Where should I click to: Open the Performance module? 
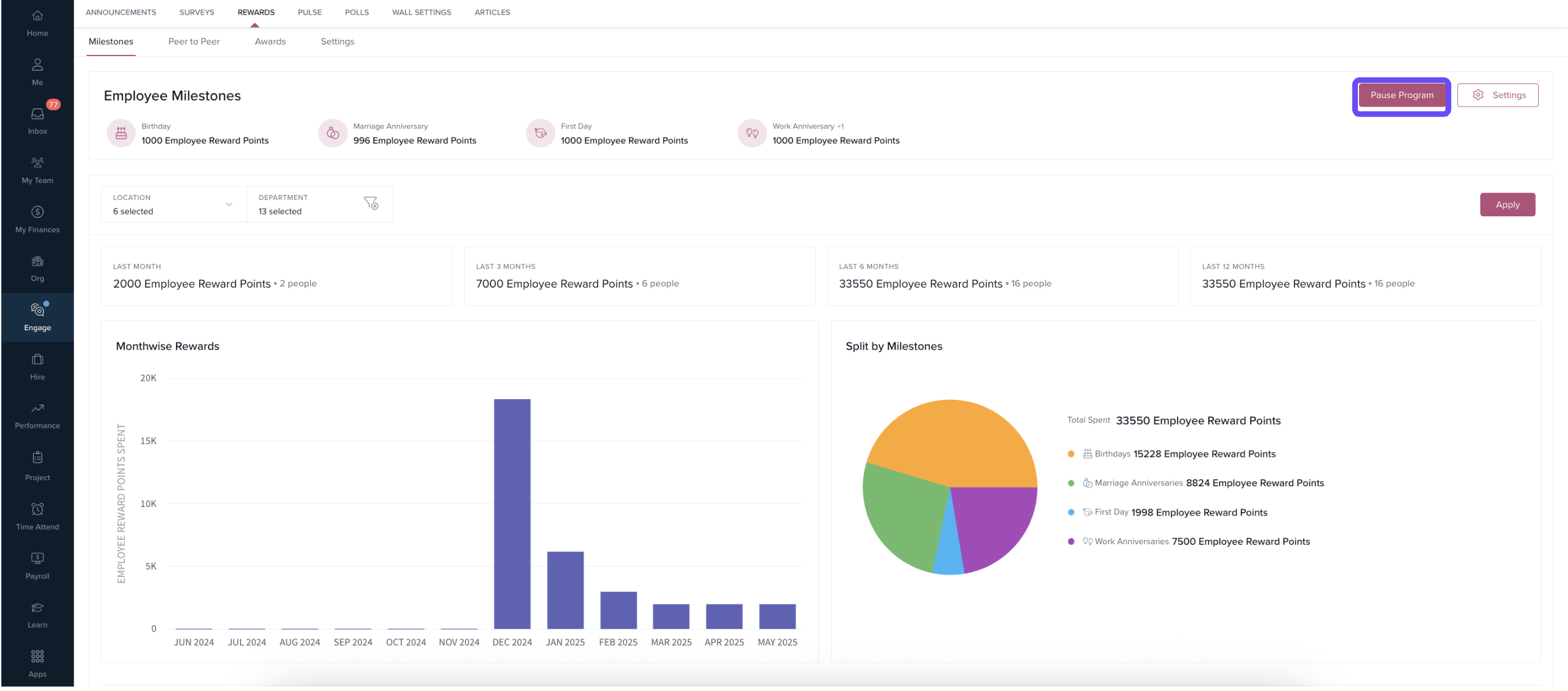[x=37, y=409]
